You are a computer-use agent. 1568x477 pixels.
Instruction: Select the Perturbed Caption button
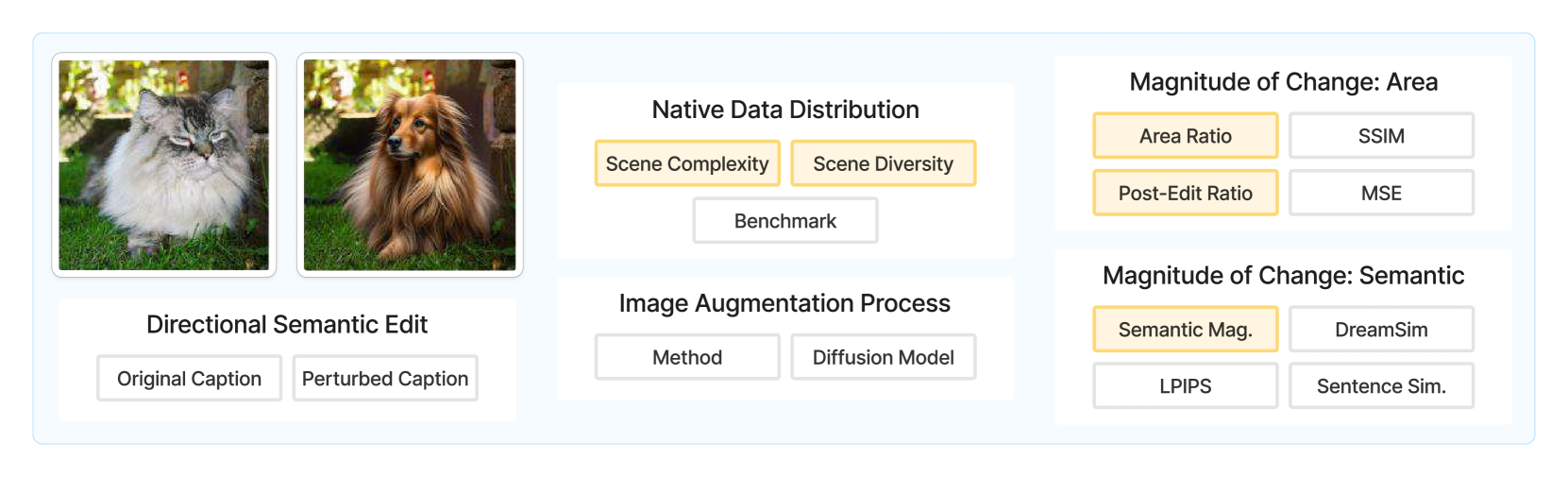[x=385, y=379]
